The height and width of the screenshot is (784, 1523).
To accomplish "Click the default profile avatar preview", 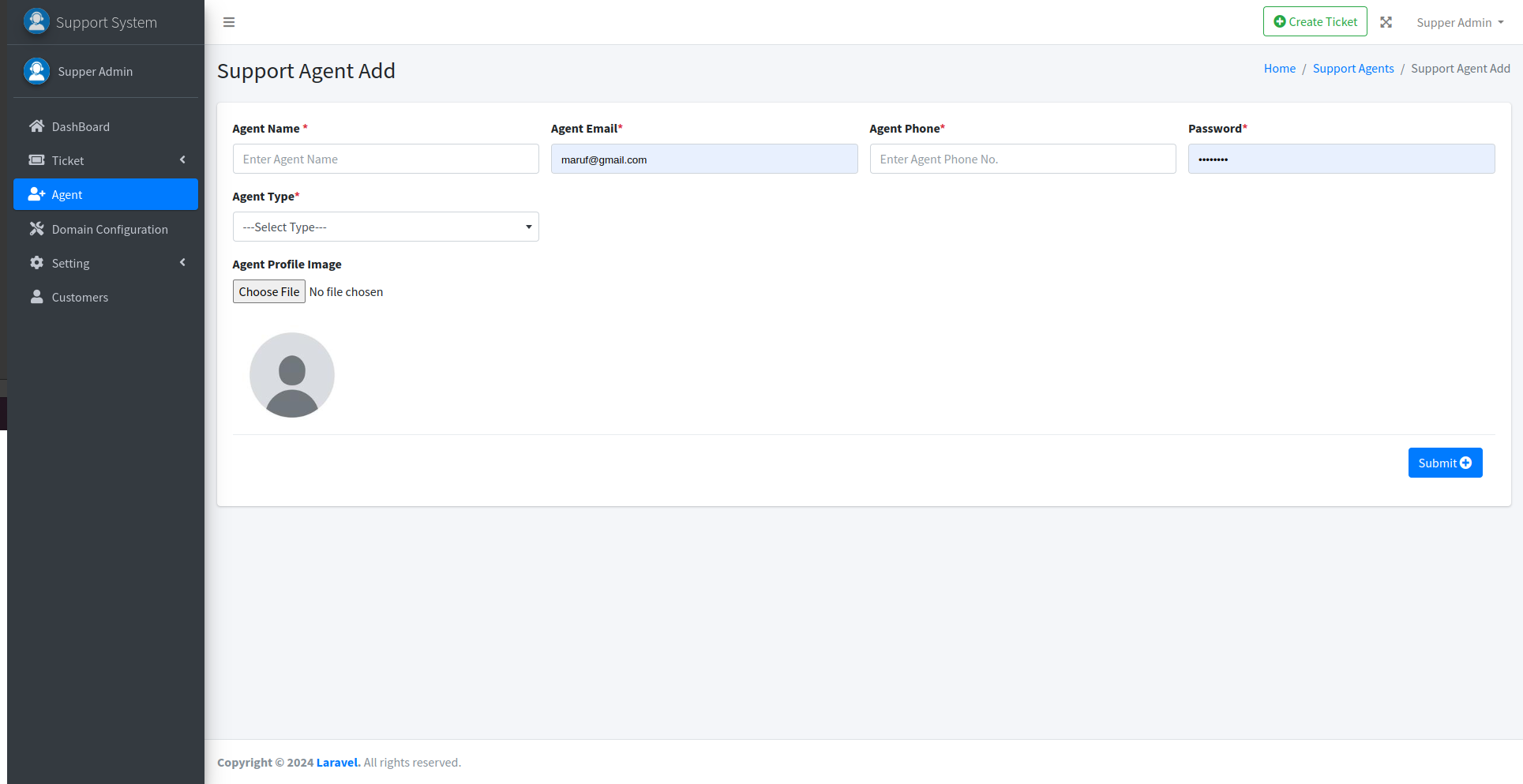I will [x=292, y=375].
